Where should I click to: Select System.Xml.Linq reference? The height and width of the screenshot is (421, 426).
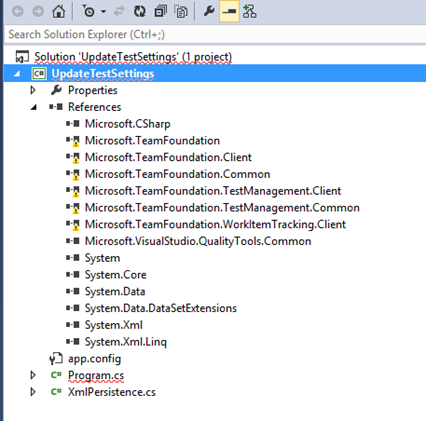click(126, 342)
